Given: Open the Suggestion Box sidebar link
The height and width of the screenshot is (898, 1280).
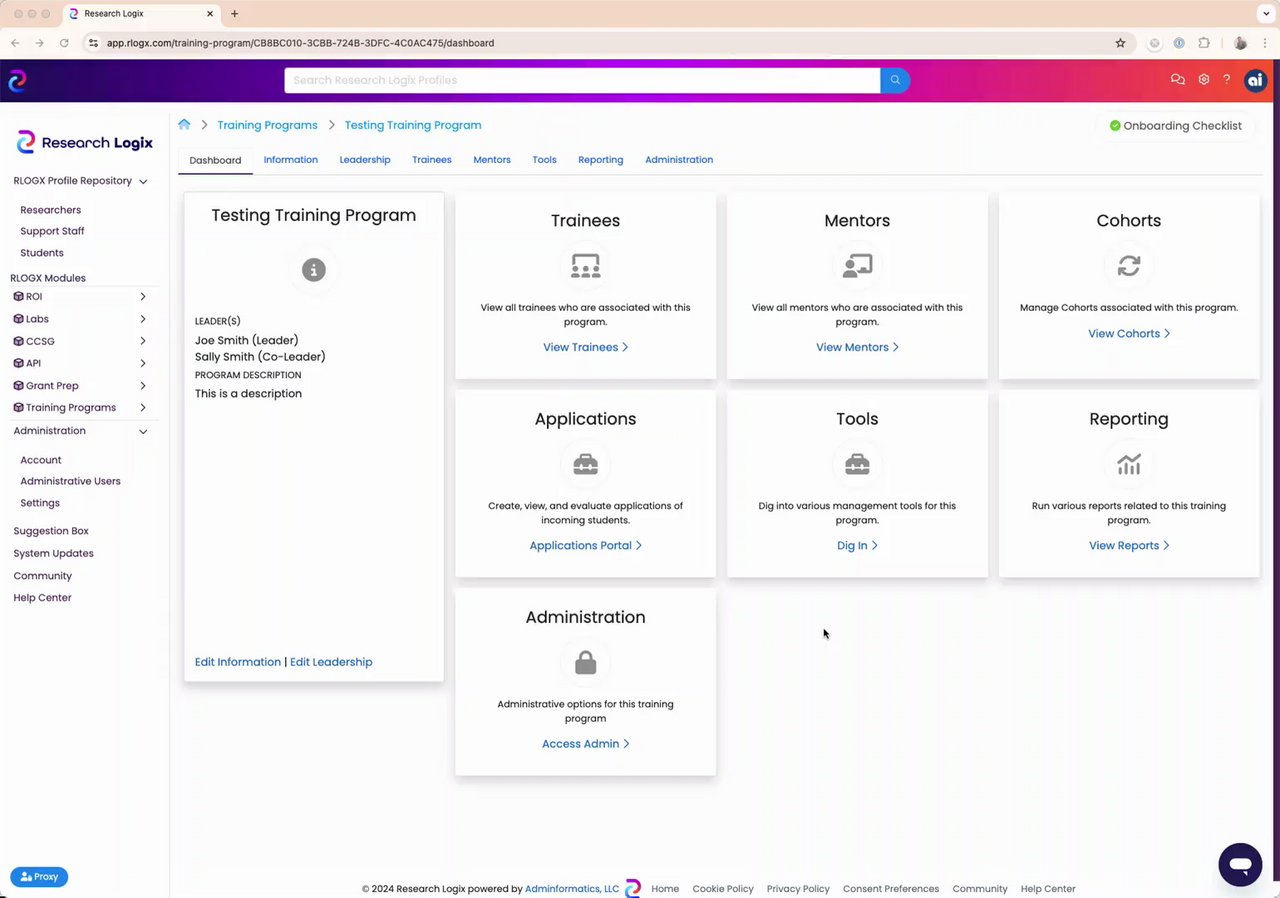Looking at the screenshot, I should pos(51,531).
